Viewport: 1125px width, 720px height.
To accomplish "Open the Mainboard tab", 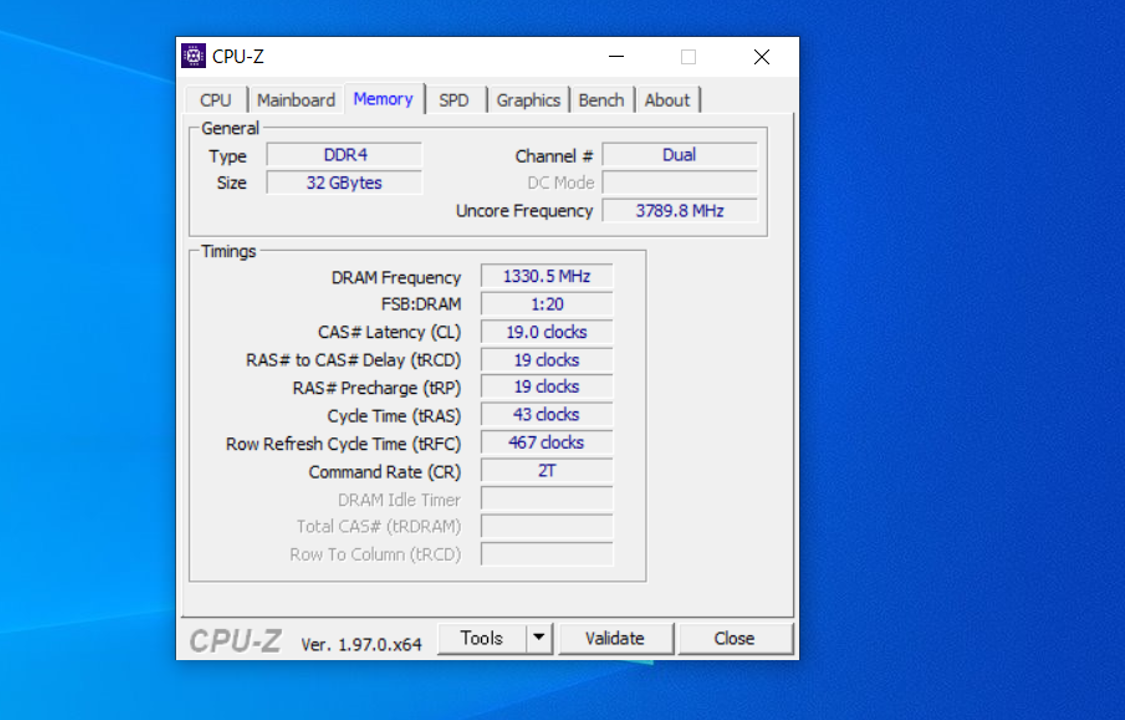I will pyautogui.click(x=296, y=100).
